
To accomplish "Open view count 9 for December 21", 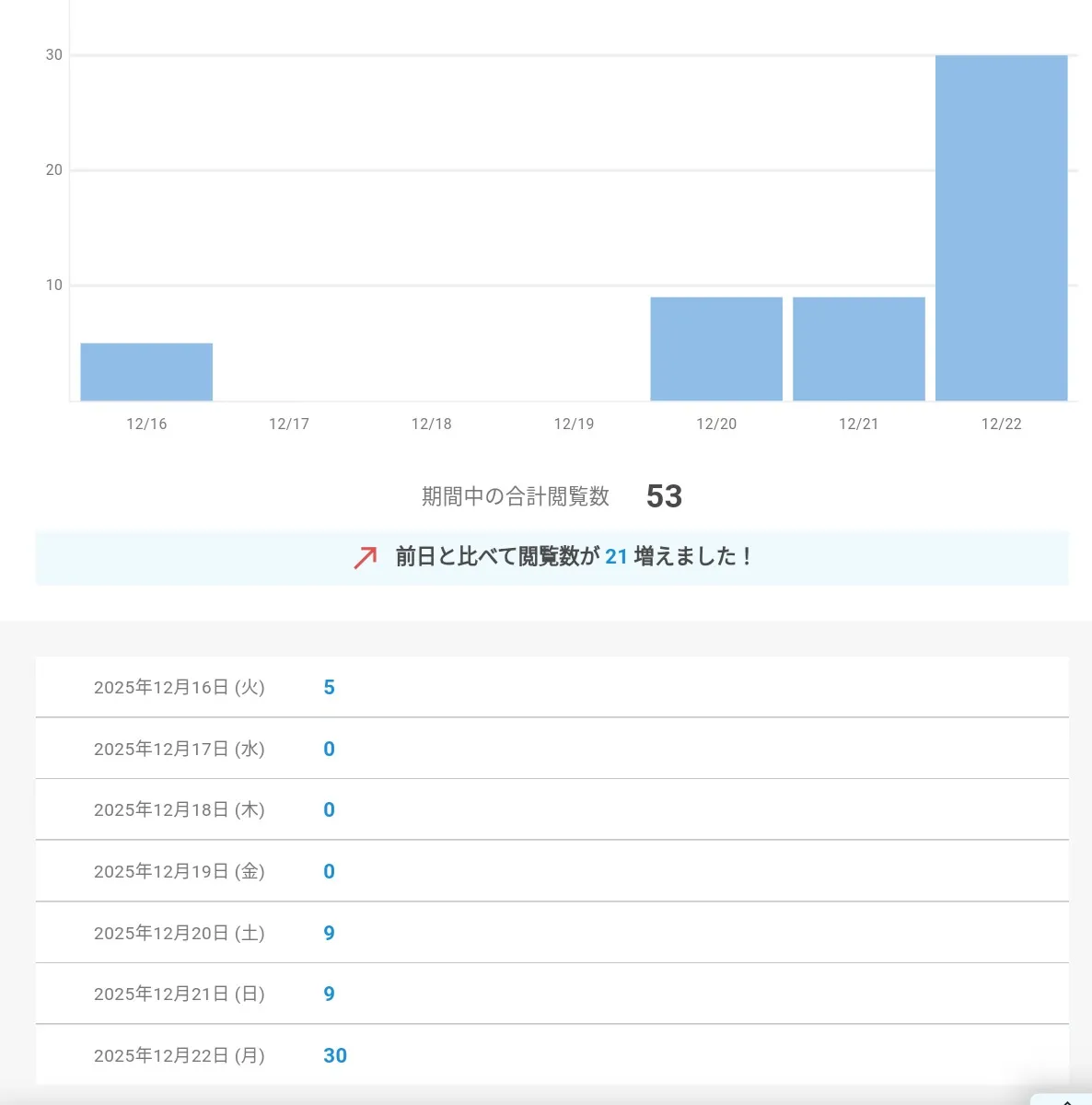I will click(x=329, y=994).
